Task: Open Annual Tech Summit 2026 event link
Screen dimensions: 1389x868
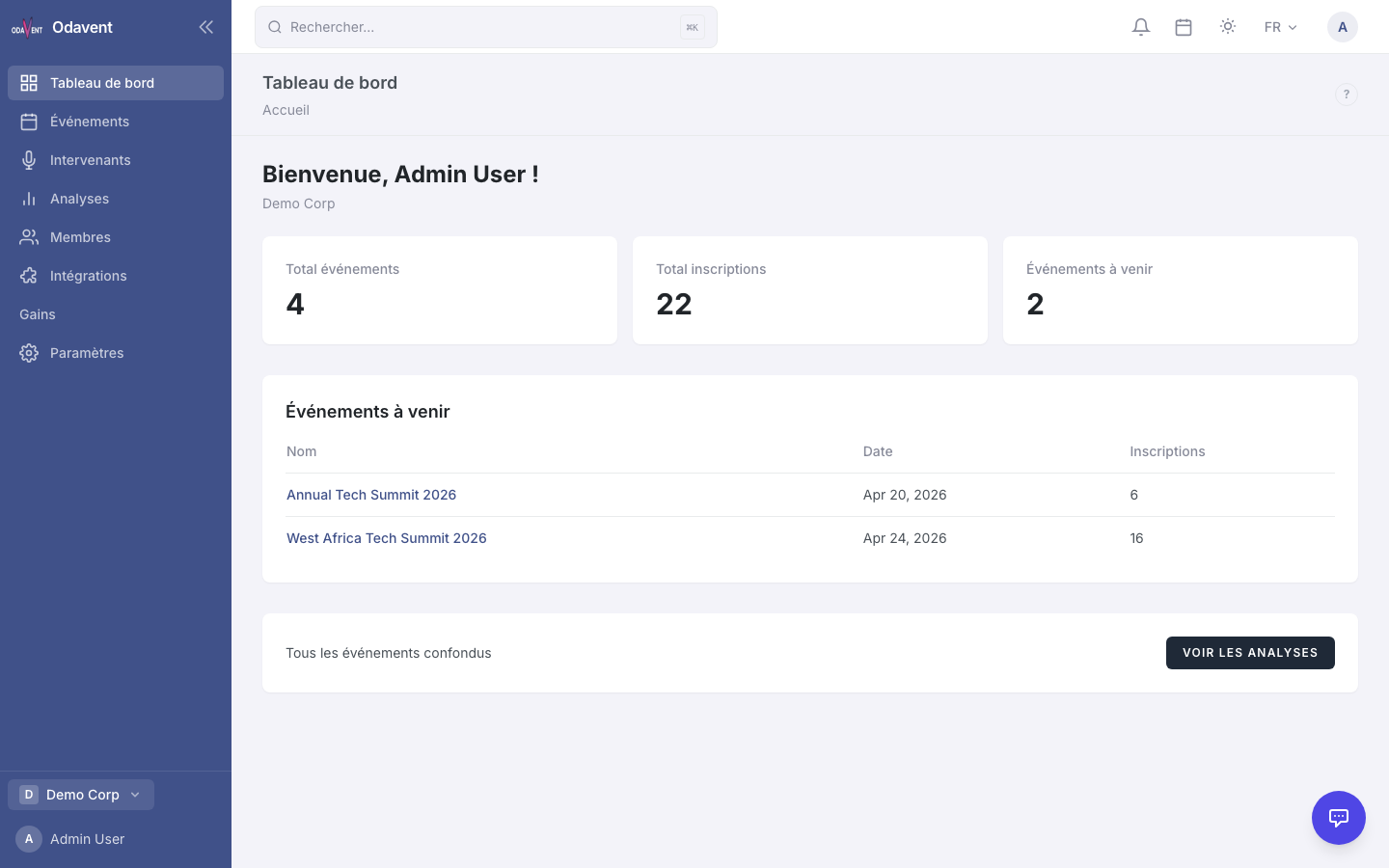Action: pos(371,495)
